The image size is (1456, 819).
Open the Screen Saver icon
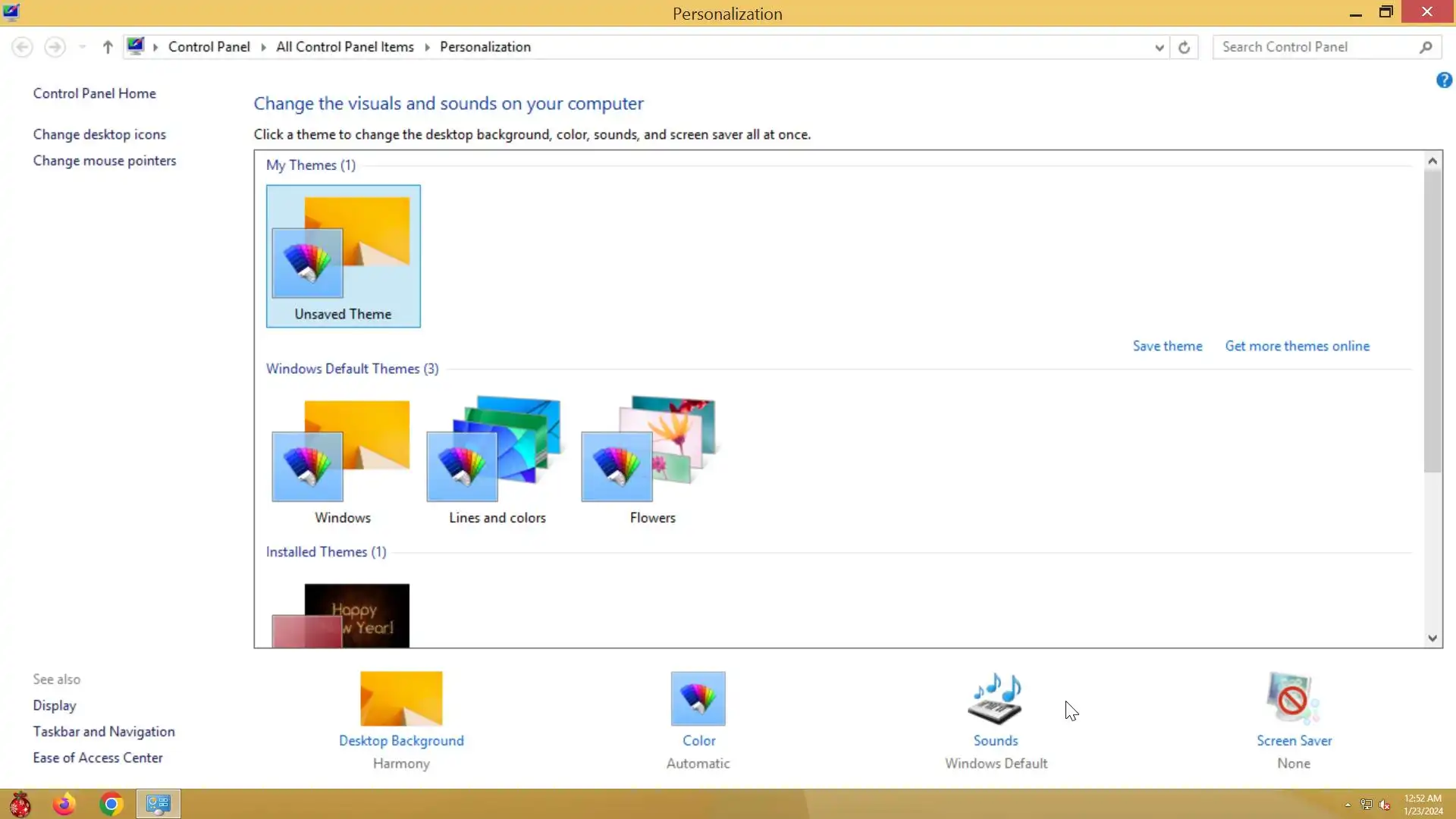tap(1293, 698)
